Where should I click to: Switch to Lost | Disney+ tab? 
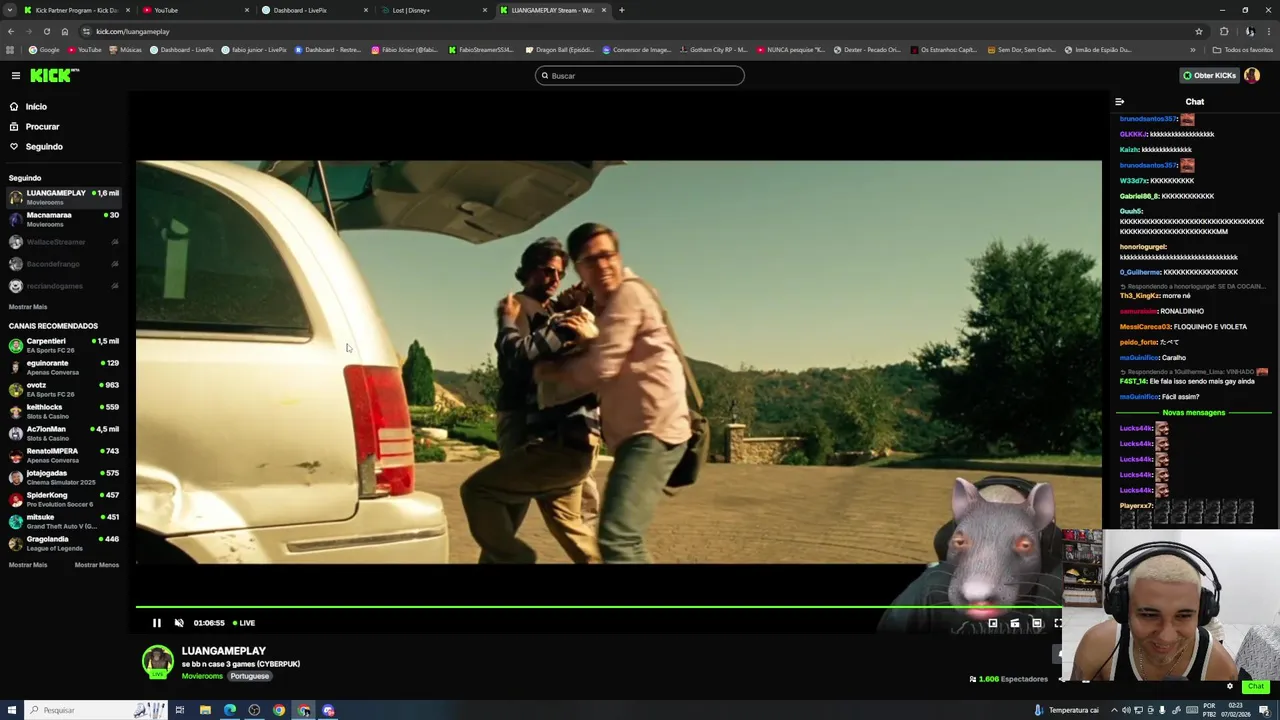(x=433, y=10)
